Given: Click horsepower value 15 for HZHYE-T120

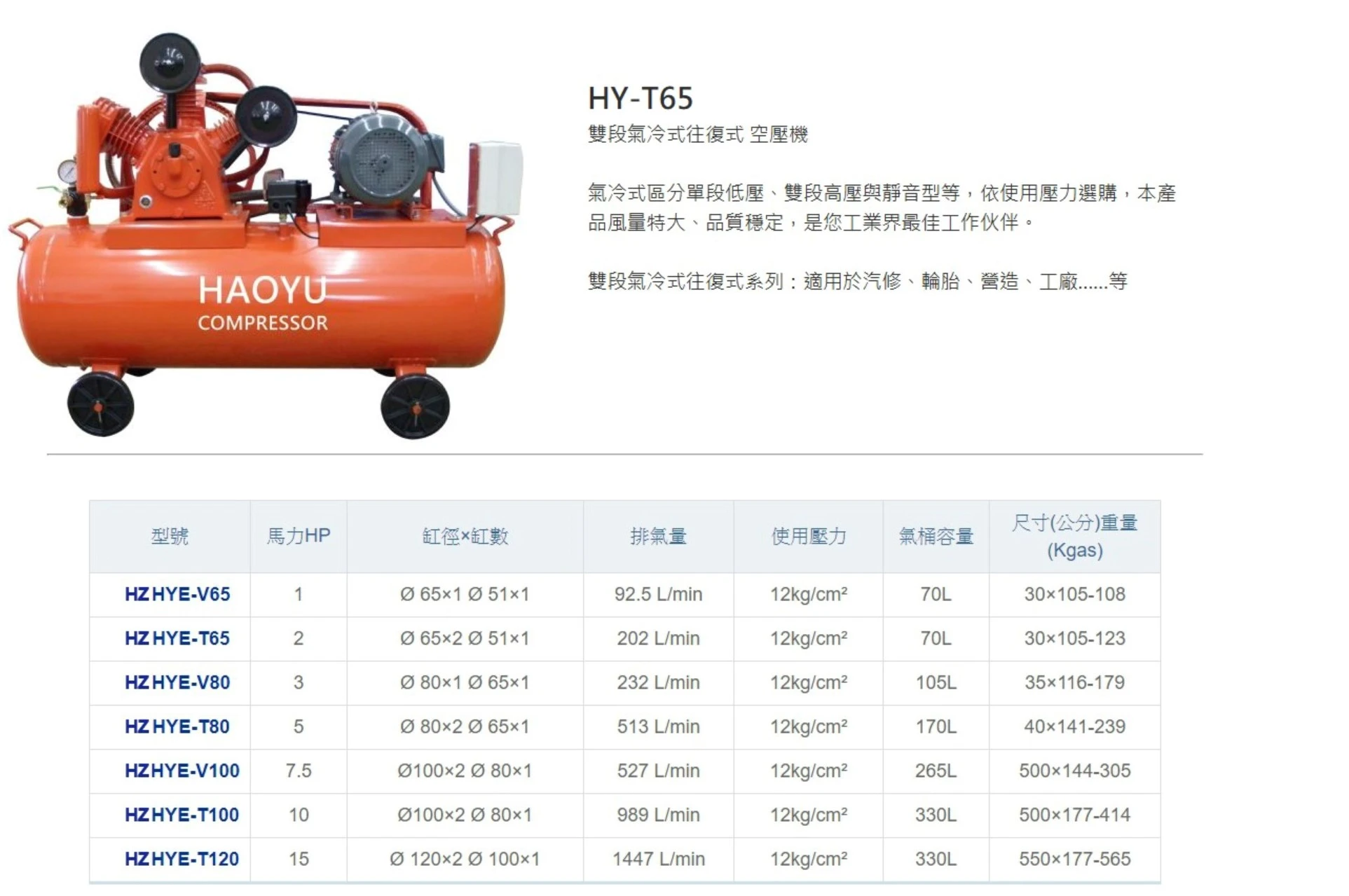Looking at the screenshot, I should [299, 860].
